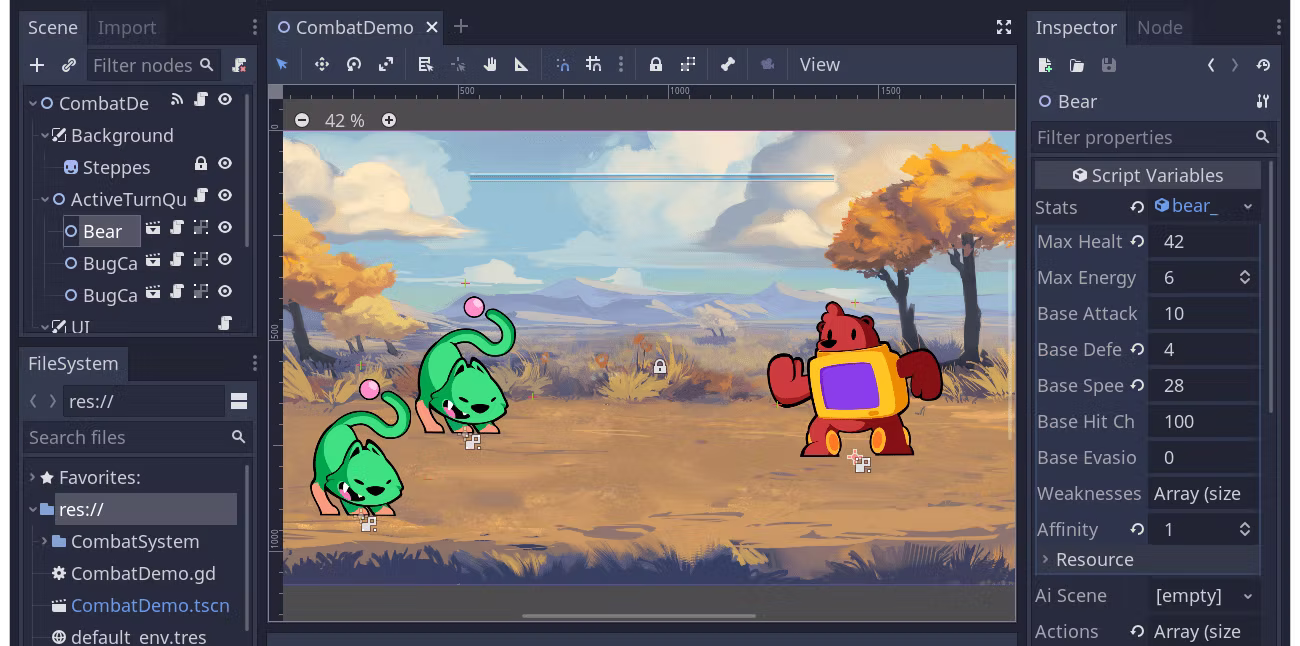Choose the Scale Mode tool
The width and height of the screenshot is (1300, 646).
pos(386,64)
